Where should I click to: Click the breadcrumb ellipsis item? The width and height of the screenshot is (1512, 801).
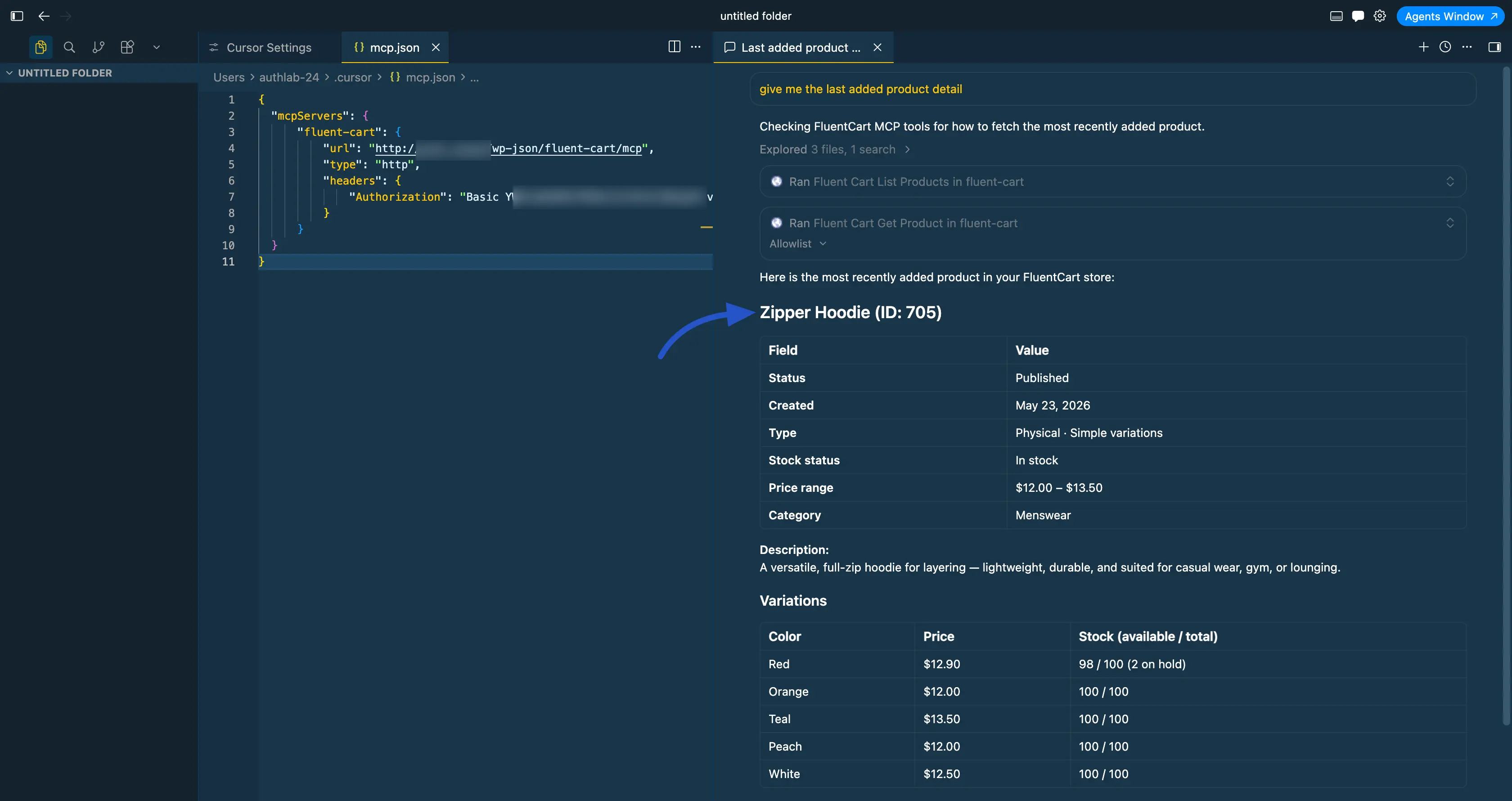tap(474, 77)
